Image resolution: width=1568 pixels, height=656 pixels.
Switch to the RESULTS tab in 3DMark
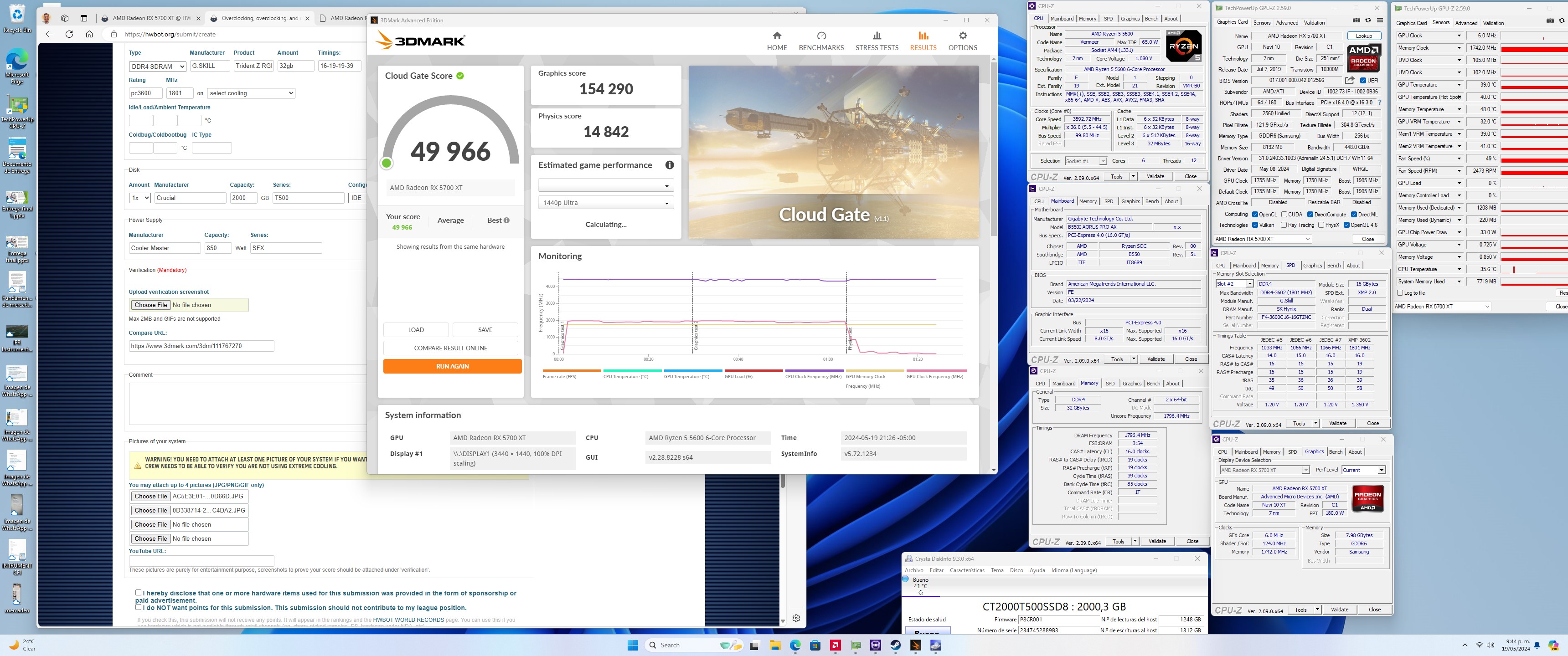pyautogui.click(x=923, y=41)
